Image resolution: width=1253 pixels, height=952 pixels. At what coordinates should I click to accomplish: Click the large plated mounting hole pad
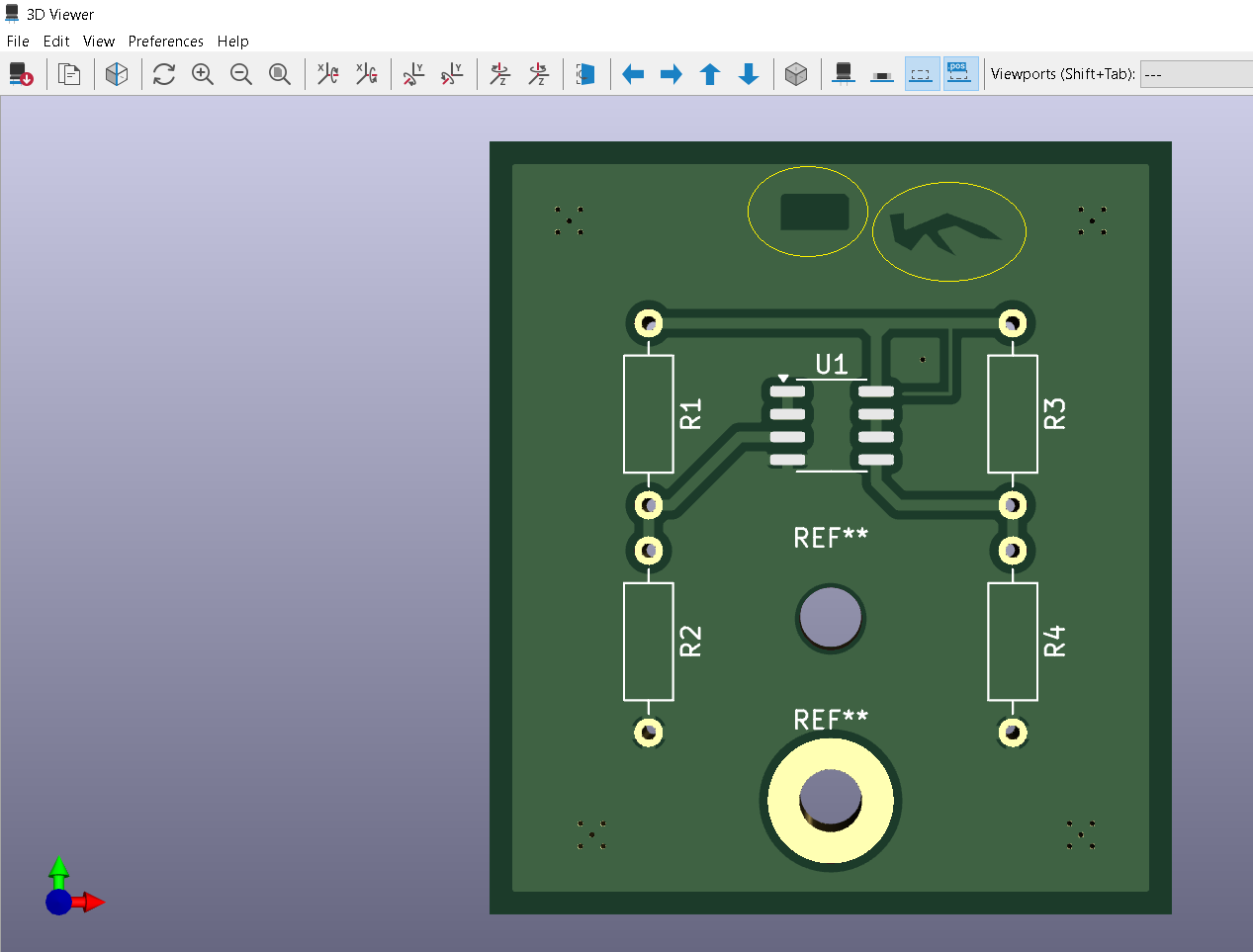(831, 801)
